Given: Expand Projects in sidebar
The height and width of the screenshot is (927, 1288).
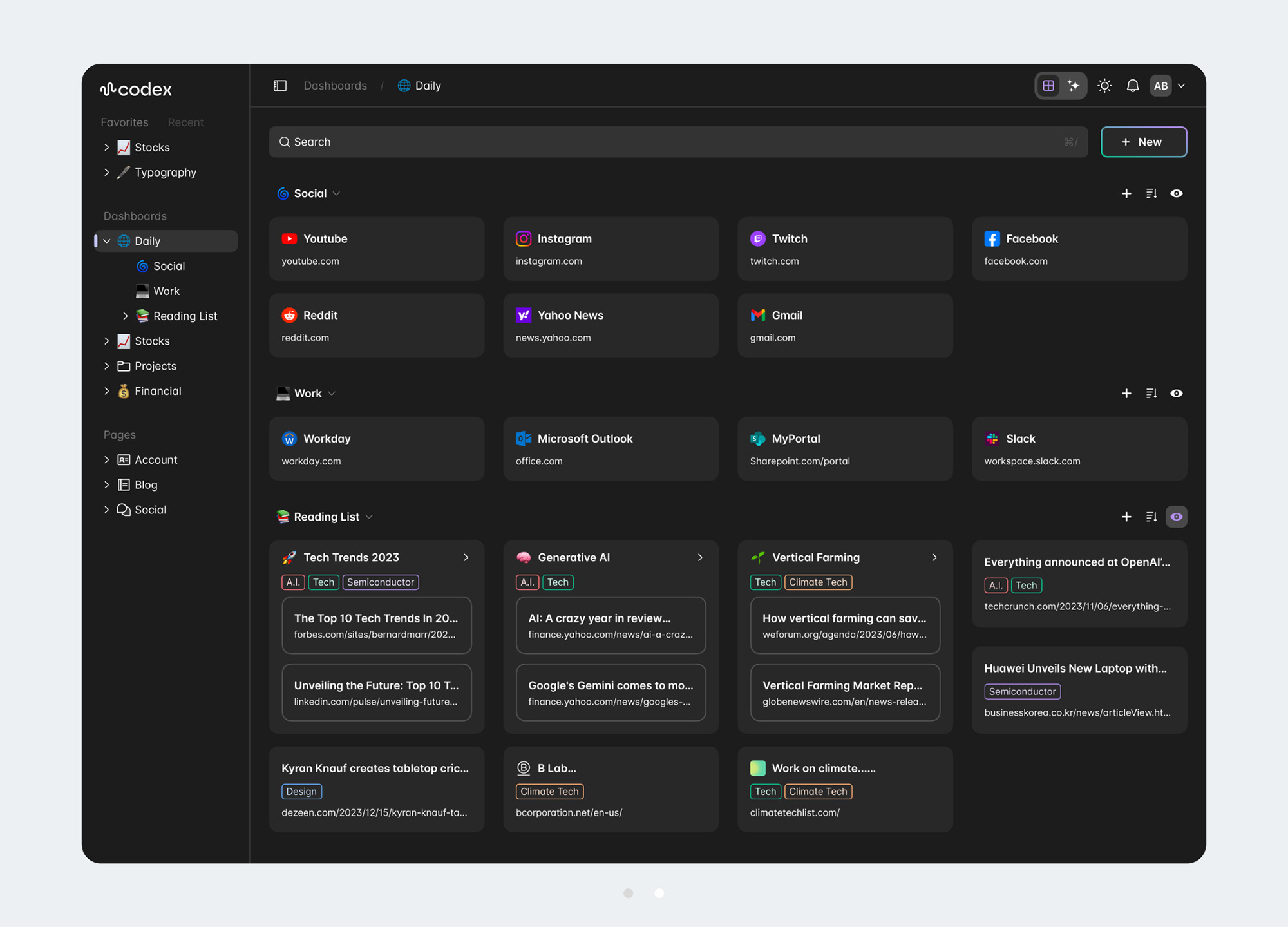Looking at the screenshot, I should [x=107, y=366].
